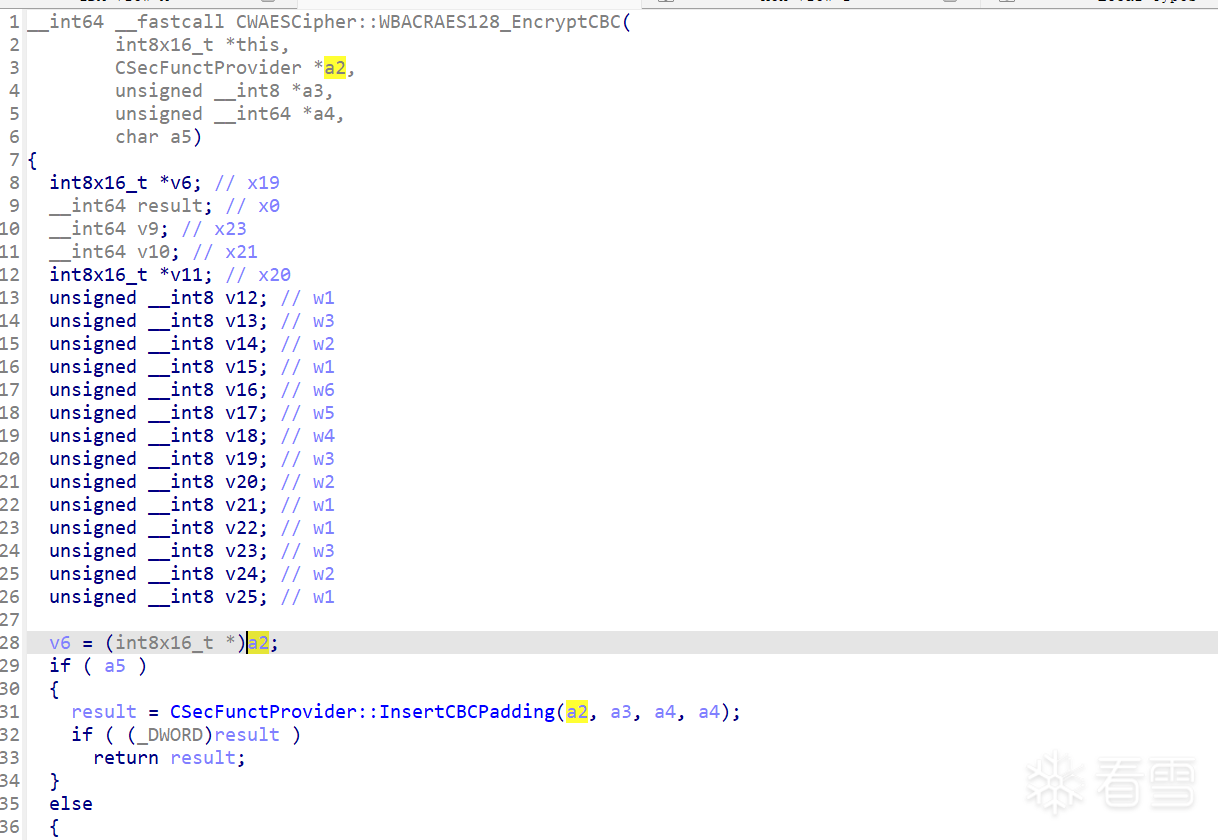Click variable v10 declaration
This screenshot has width=1218, height=840.
[x=154, y=251]
